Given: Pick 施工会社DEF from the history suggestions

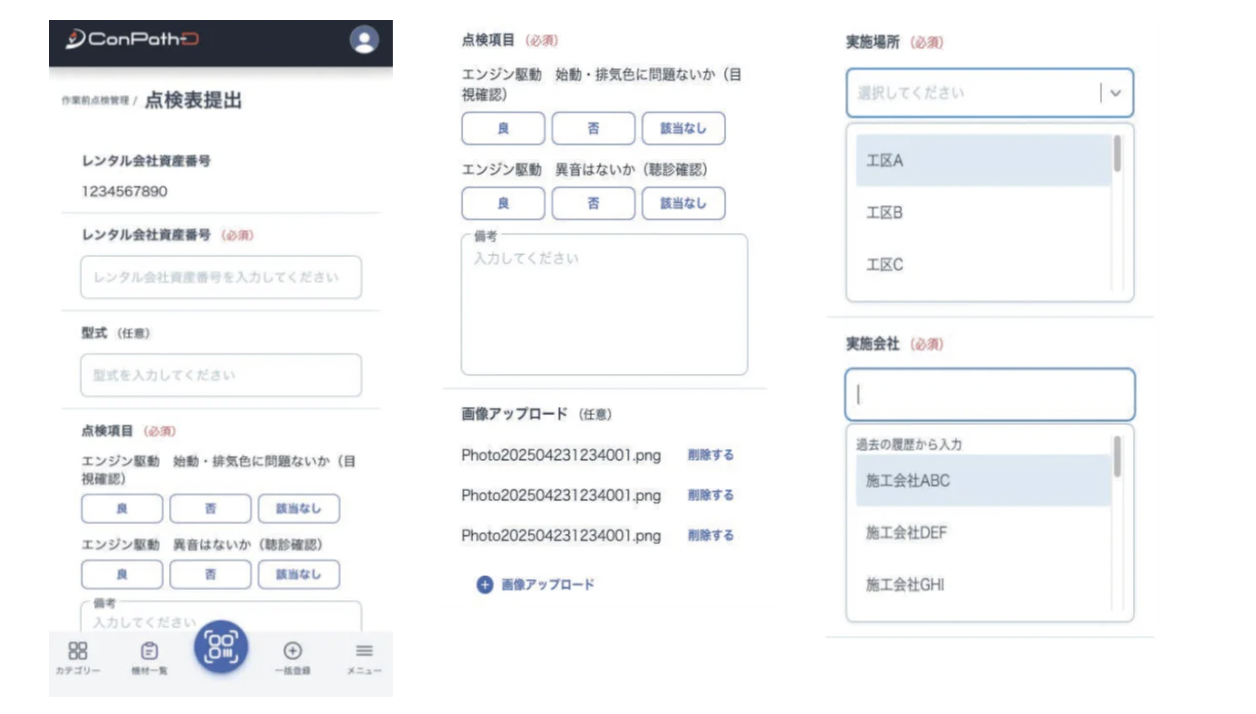Looking at the screenshot, I should [x=906, y=533].
